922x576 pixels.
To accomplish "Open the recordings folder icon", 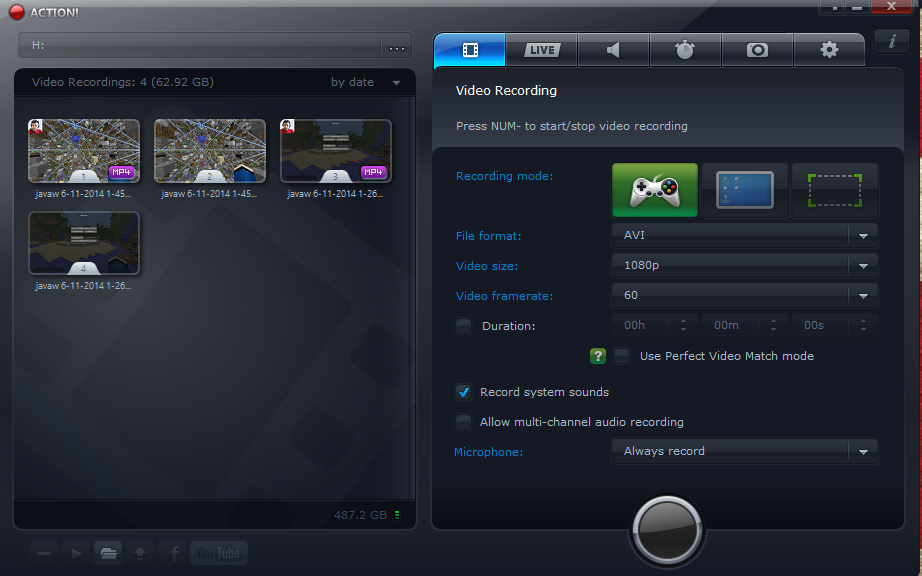I will tap(109, 553).
